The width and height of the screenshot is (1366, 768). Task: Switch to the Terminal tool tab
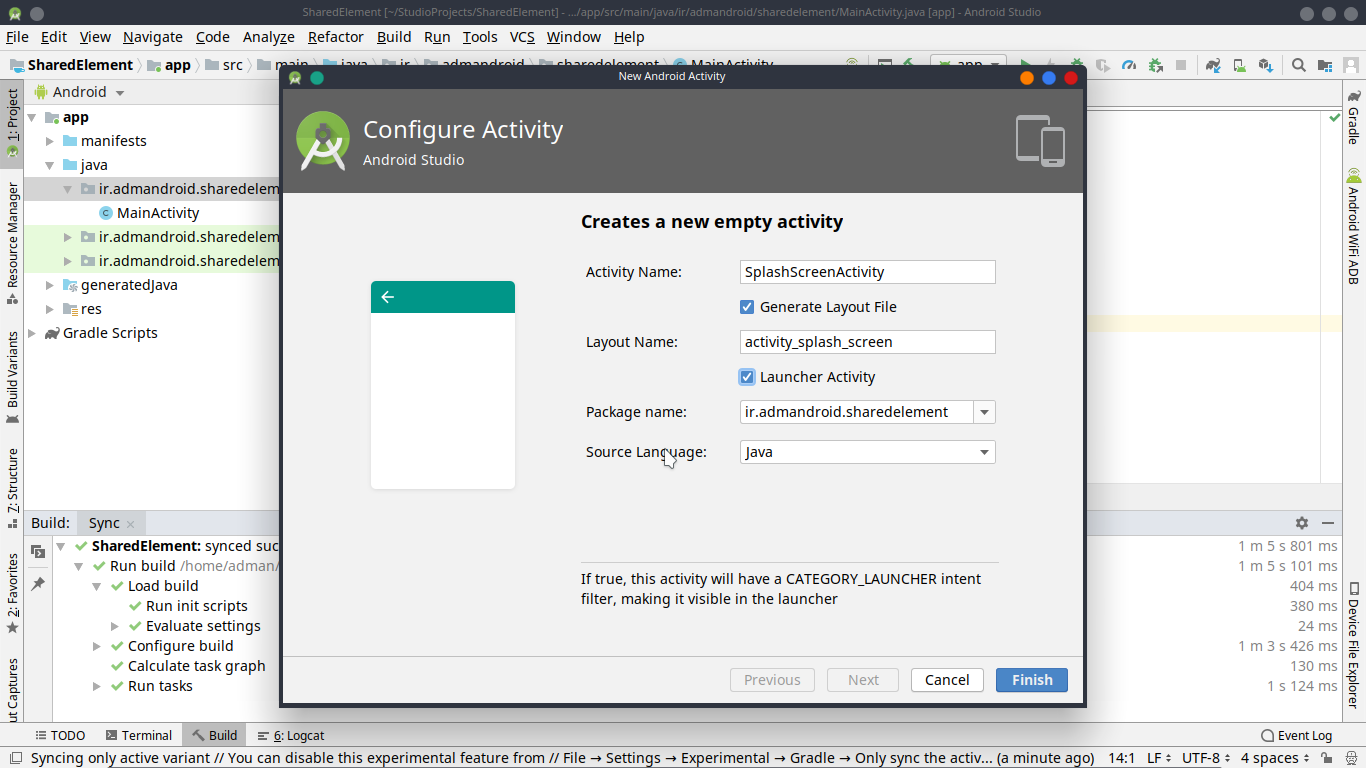(138, 735)
